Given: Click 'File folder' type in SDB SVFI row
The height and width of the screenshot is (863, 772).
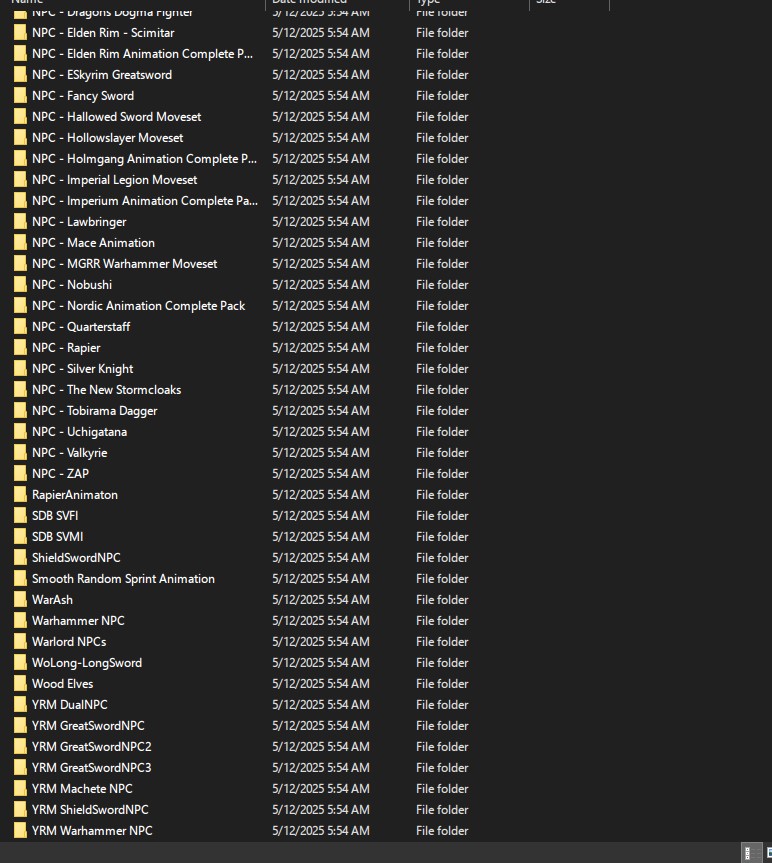Looking at the screenshot, I should (442, 516).
